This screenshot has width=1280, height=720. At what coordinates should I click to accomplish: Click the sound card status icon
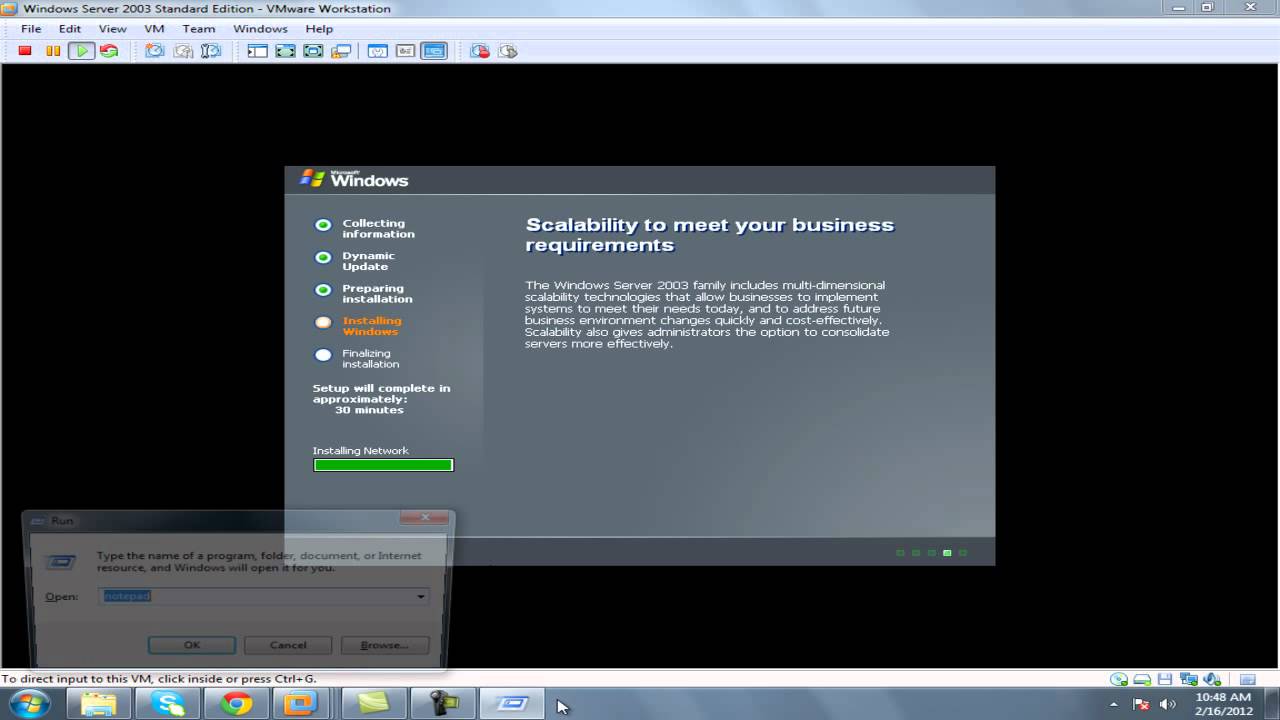[1211, 679]
